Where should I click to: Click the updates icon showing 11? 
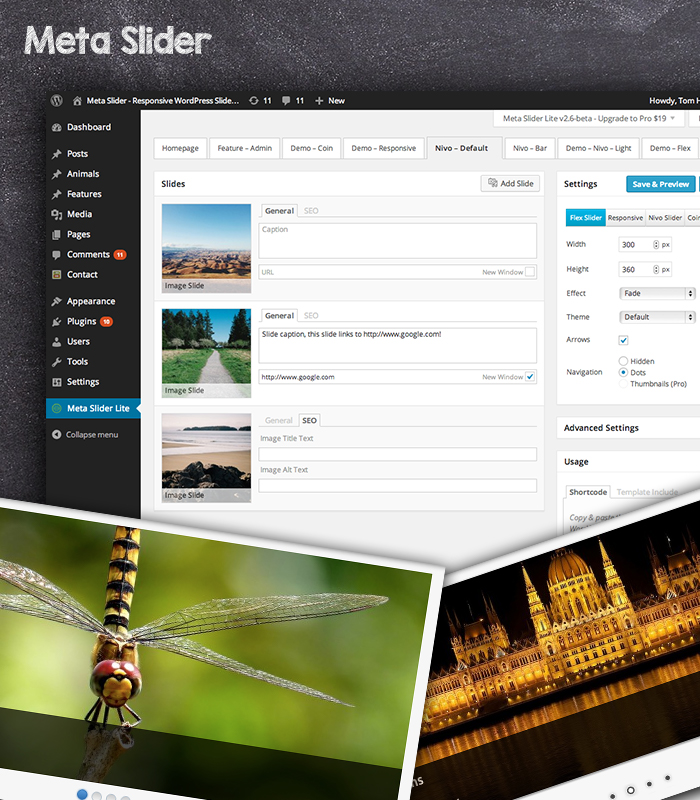click(254, 101)
